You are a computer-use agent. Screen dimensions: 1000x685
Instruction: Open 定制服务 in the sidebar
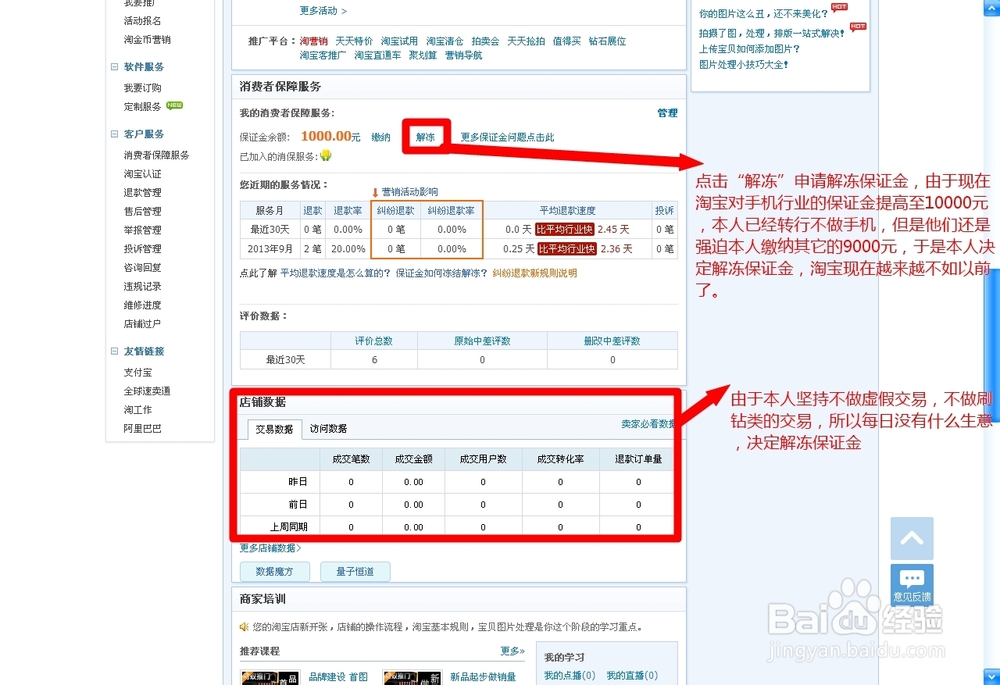[x=142, y=107]
